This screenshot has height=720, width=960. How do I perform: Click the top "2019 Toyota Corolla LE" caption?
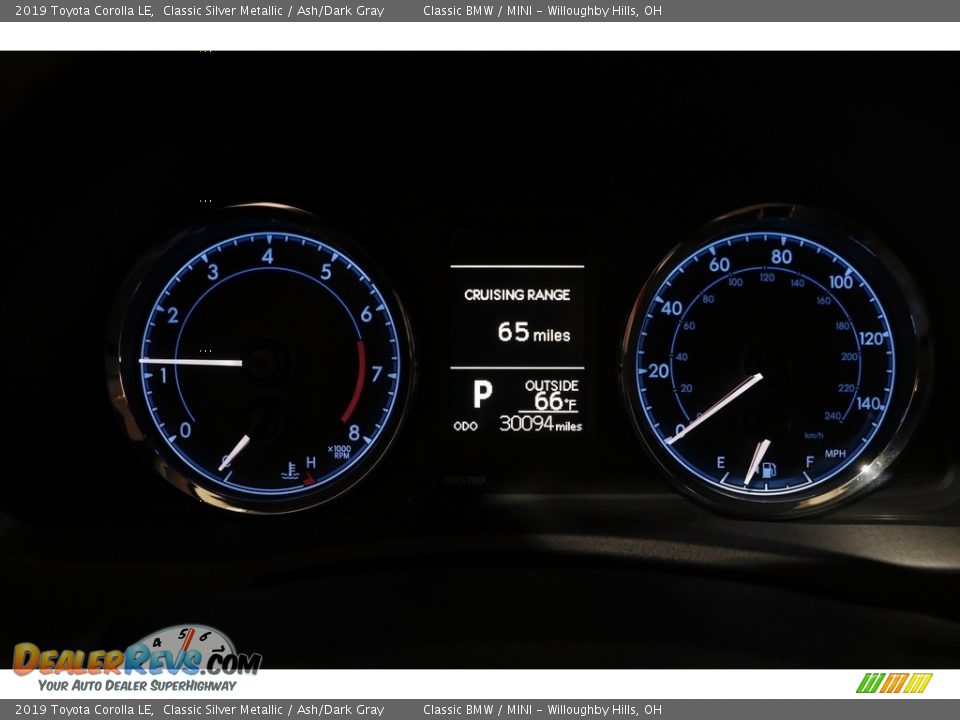tap(84, 10)
